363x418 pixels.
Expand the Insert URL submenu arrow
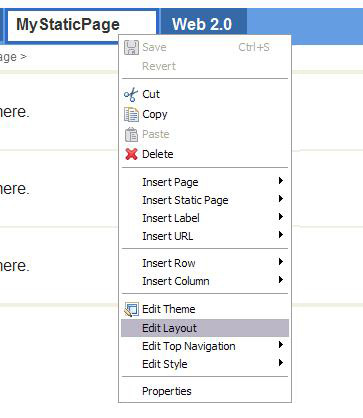[281, 235]
